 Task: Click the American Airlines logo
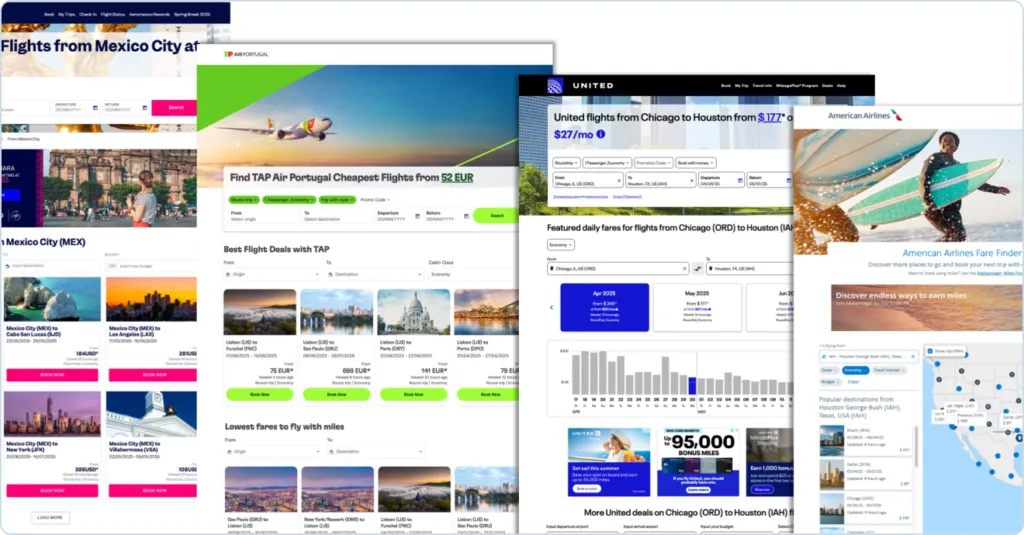[x=865, y=116]
